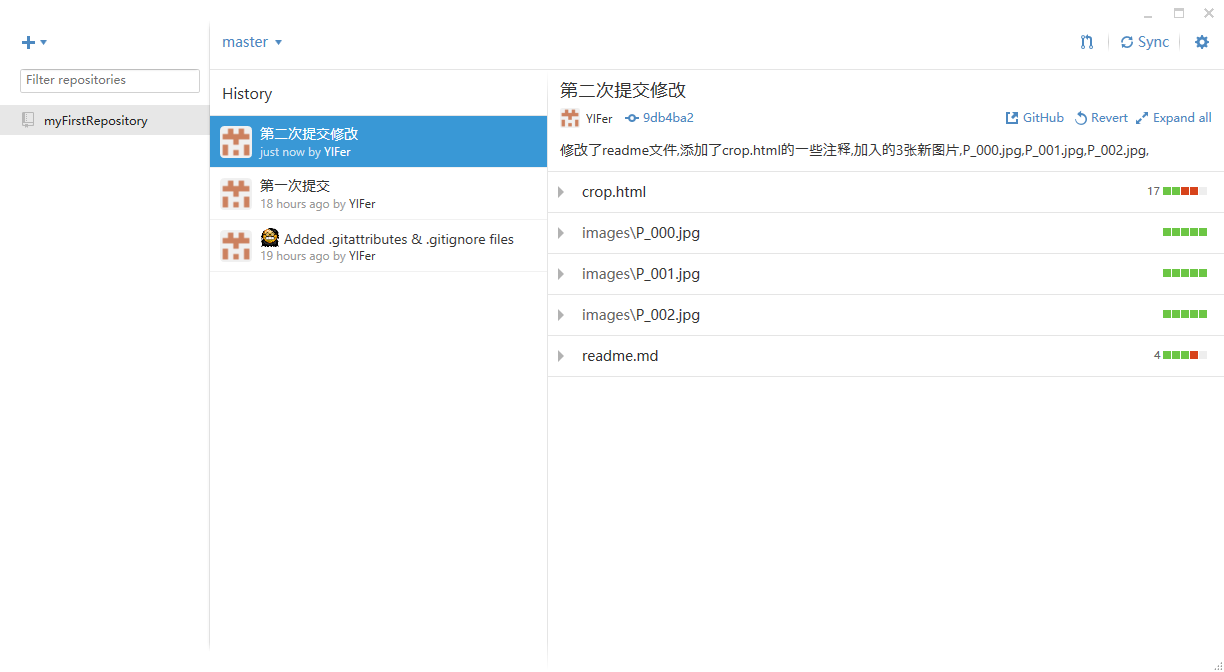Open the add repository plus menu
This screenshot has width=1224, height=672.
pos(34,42)
